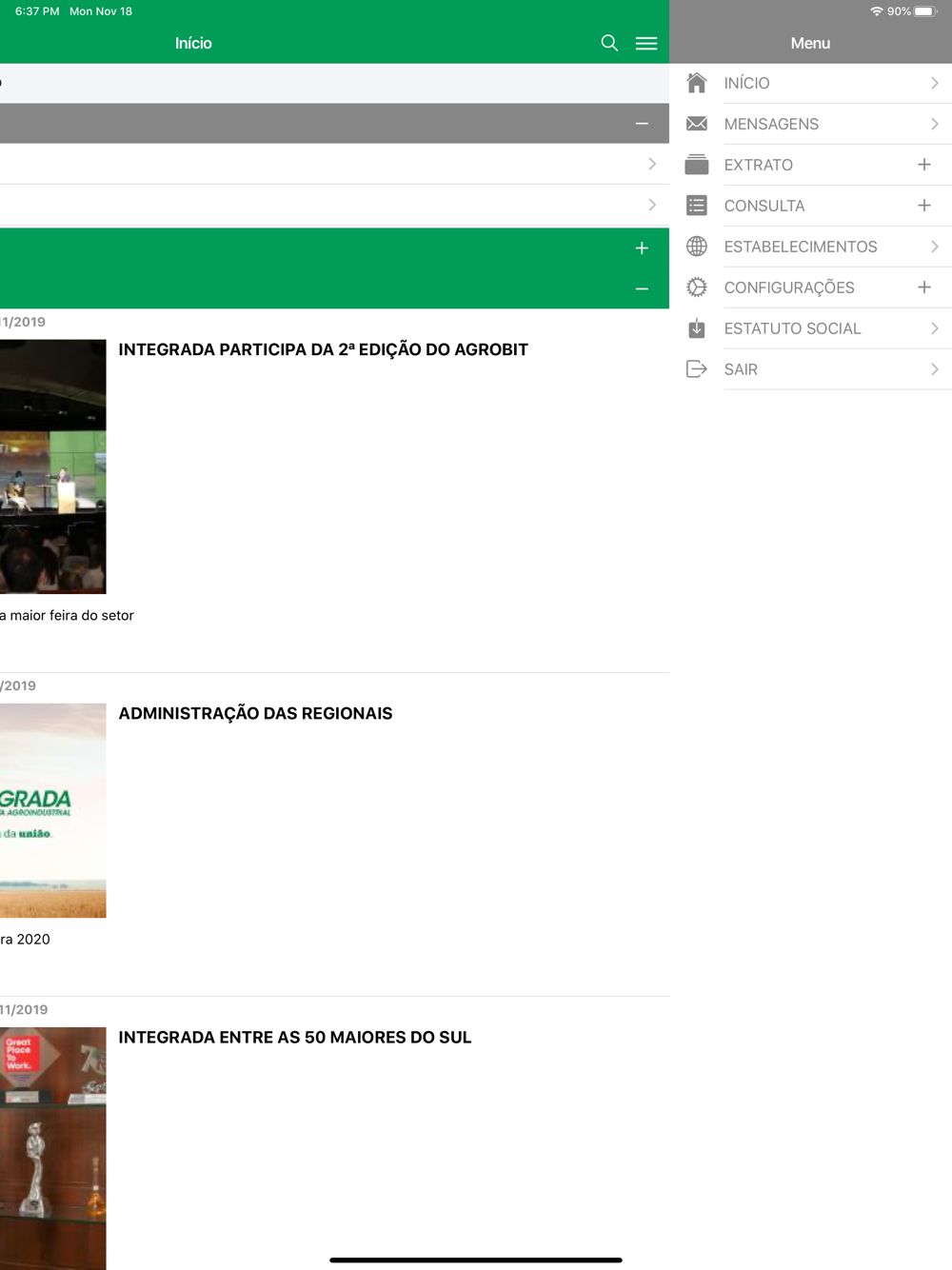This screenshot has height=1270, width=952.
Task: Tap the envelope icon beside MENSAGENS
Action: (x=697, y=124)
